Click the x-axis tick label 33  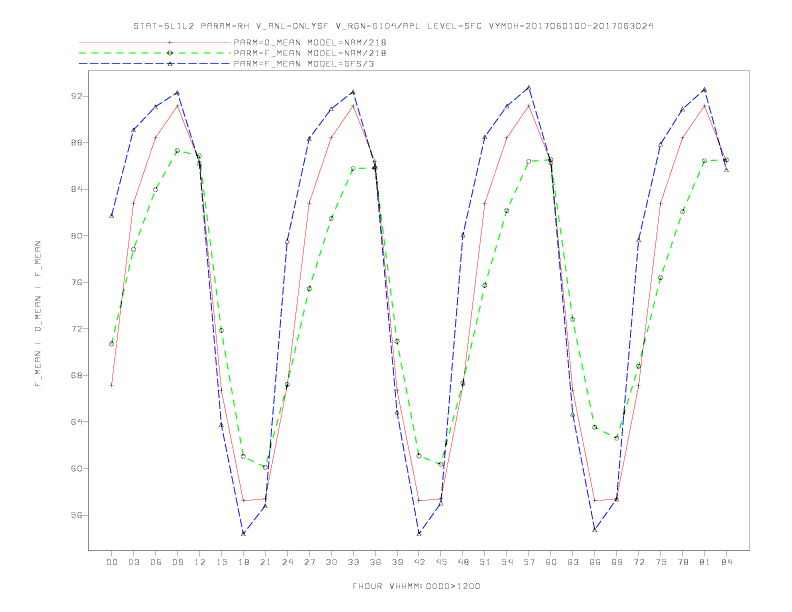click(x=353, y=562)
